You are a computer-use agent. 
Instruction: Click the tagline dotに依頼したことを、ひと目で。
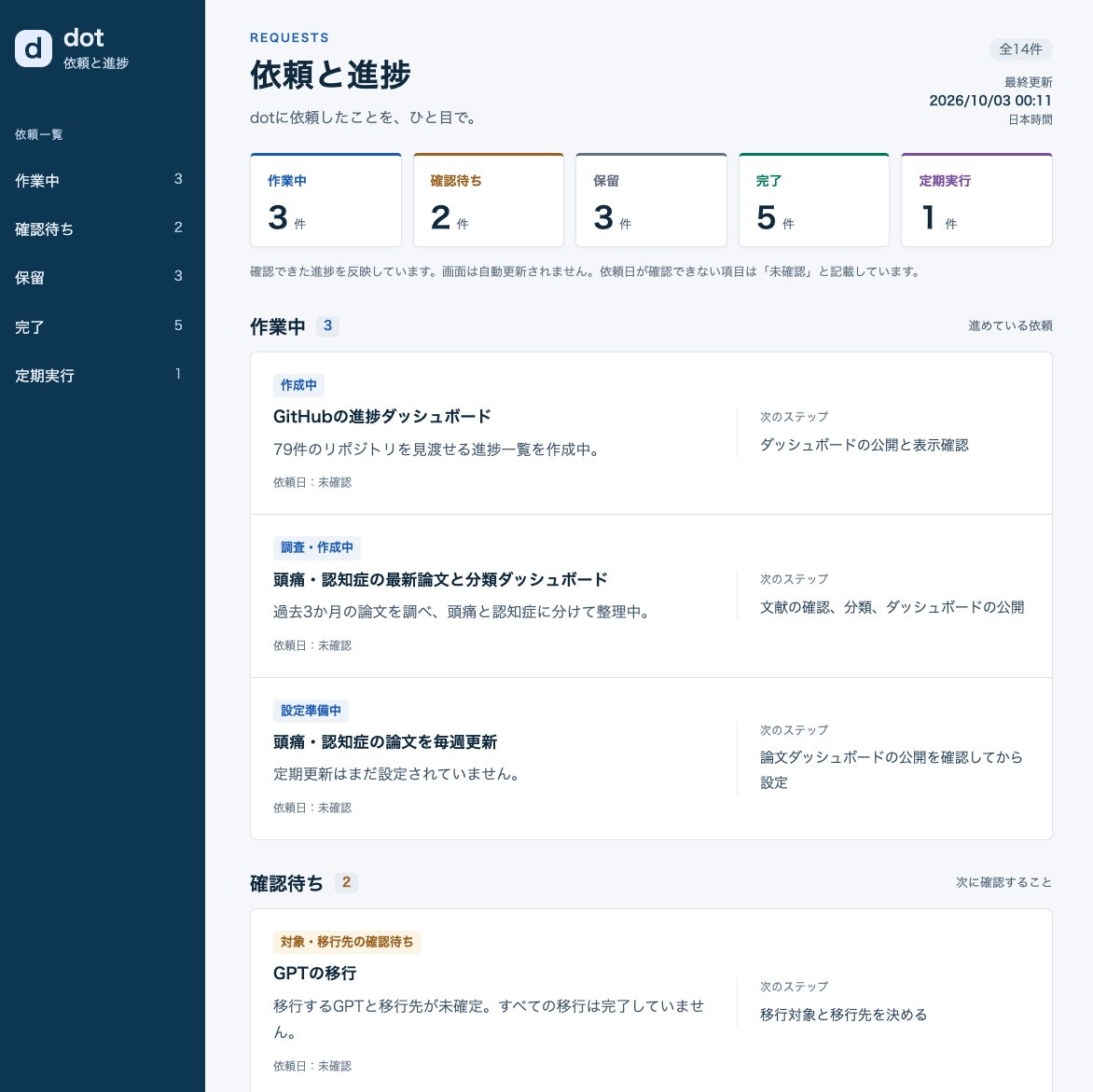363,117
